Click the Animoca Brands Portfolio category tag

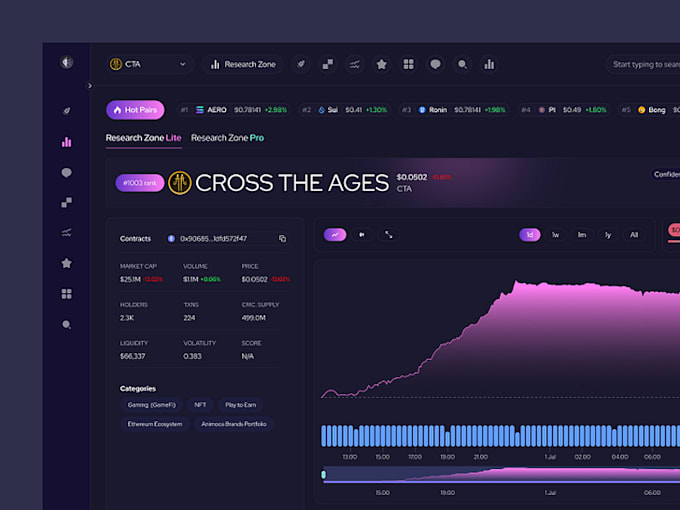coord(234,424)
